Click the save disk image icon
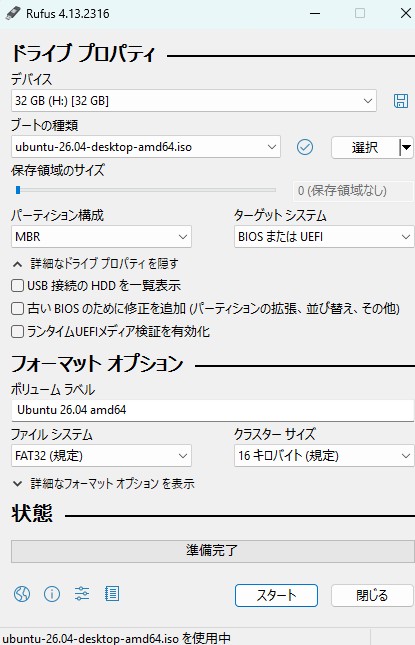This screenshot has width=415, height=645. pos(401,101)
